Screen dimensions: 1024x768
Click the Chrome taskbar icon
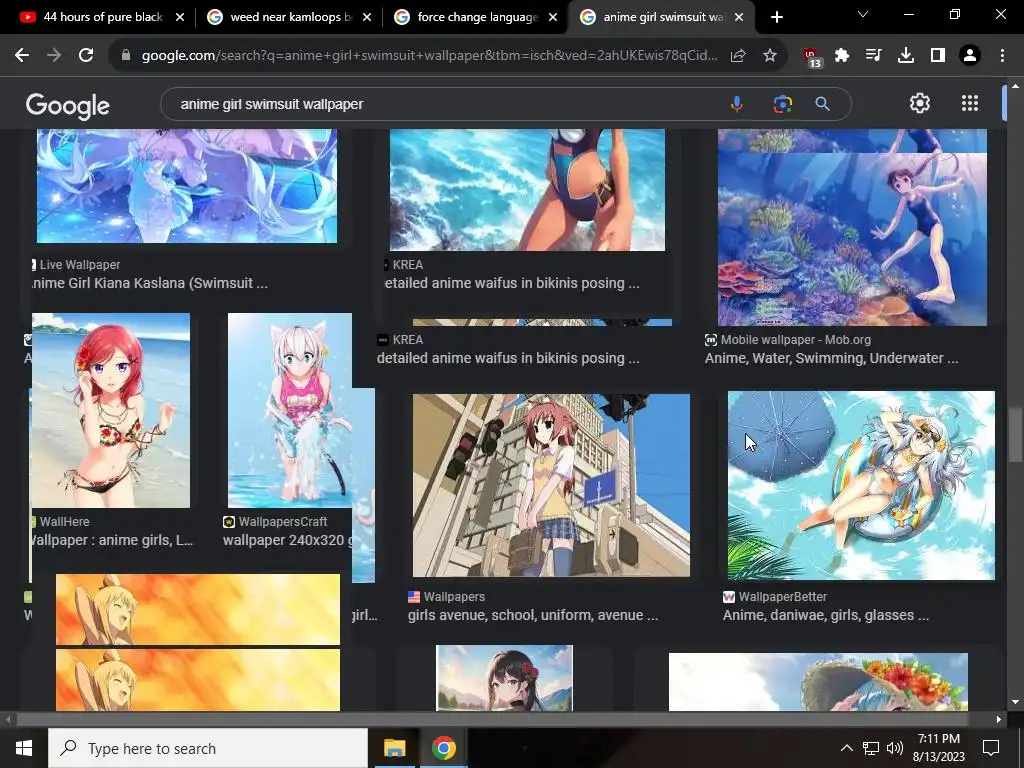(x=443, y=748)
